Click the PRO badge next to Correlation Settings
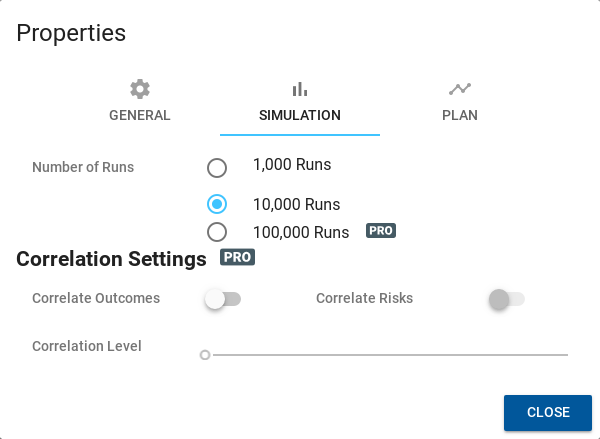The height and width of the screenshot is (439, 600). pos(237,257)
